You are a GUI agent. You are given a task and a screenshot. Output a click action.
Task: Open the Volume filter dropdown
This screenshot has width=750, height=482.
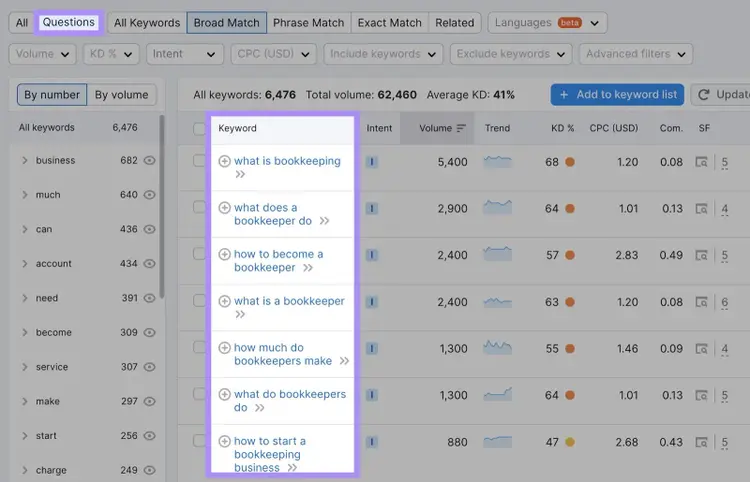43,54
